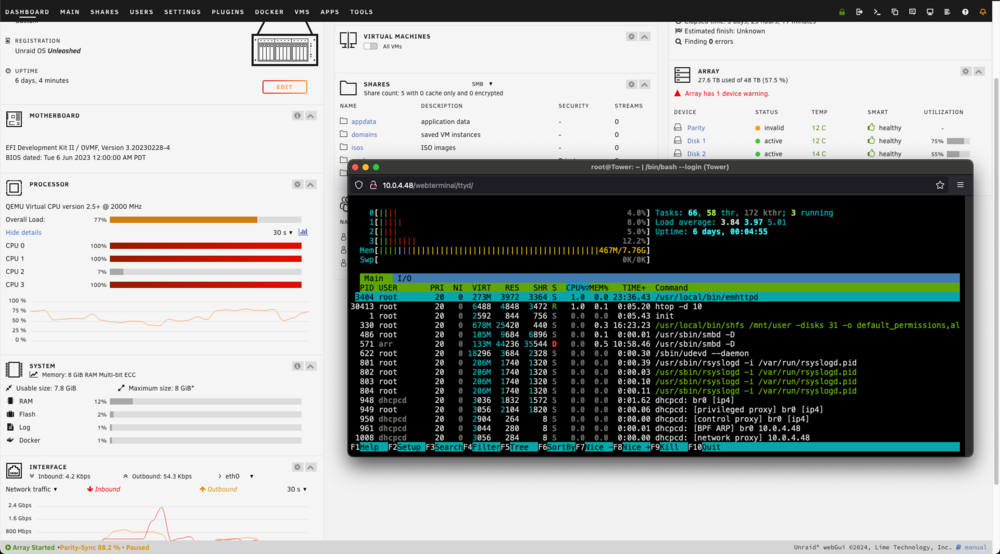Open the Tools menu
This screenshot has width=1000, height=554.
coord(362,12)
